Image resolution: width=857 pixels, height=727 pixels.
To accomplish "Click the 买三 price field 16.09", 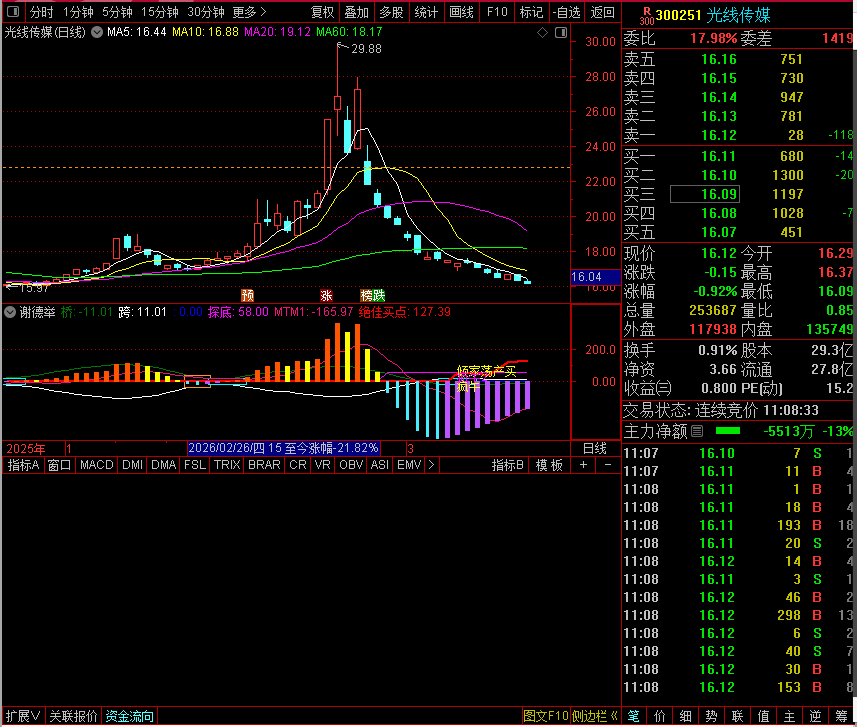I will click(703, 193).
